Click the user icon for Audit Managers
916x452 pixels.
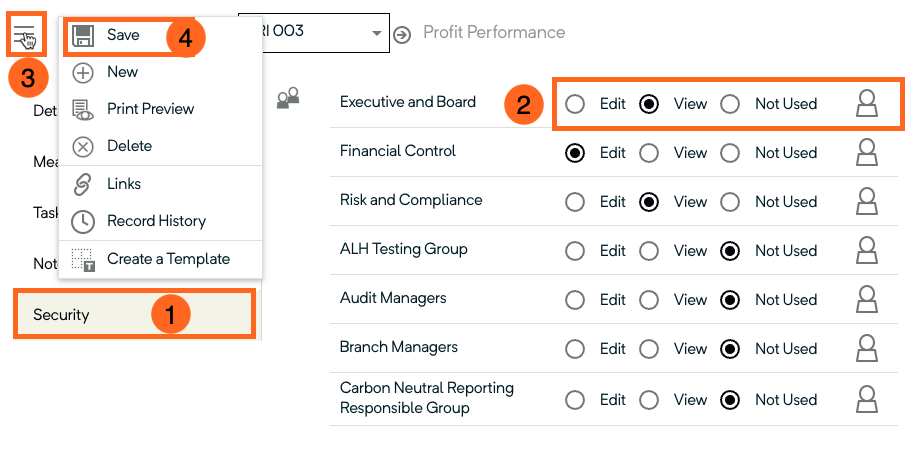coord(867,300)
